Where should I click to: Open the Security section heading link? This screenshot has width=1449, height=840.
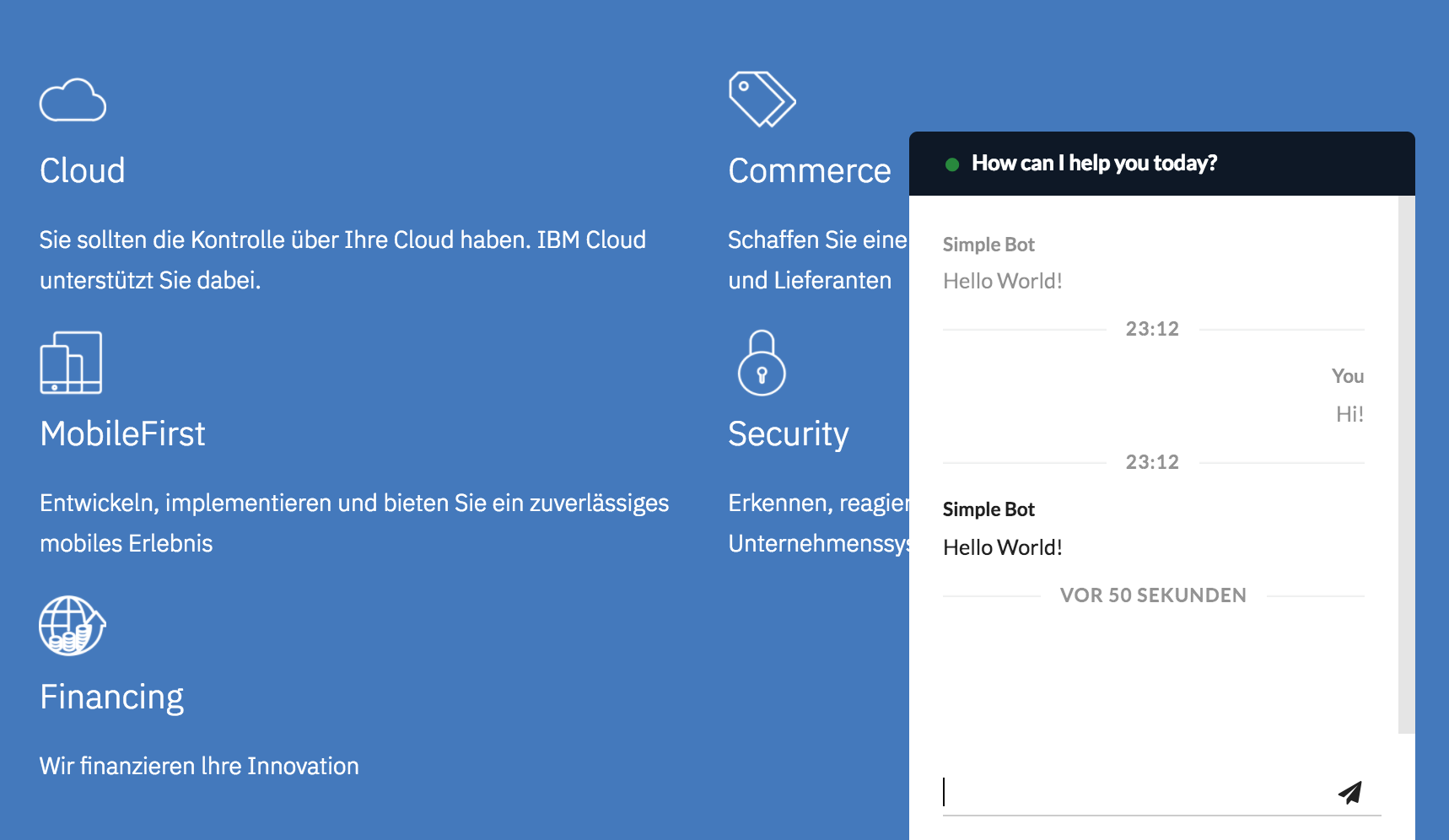pos(789,434)
